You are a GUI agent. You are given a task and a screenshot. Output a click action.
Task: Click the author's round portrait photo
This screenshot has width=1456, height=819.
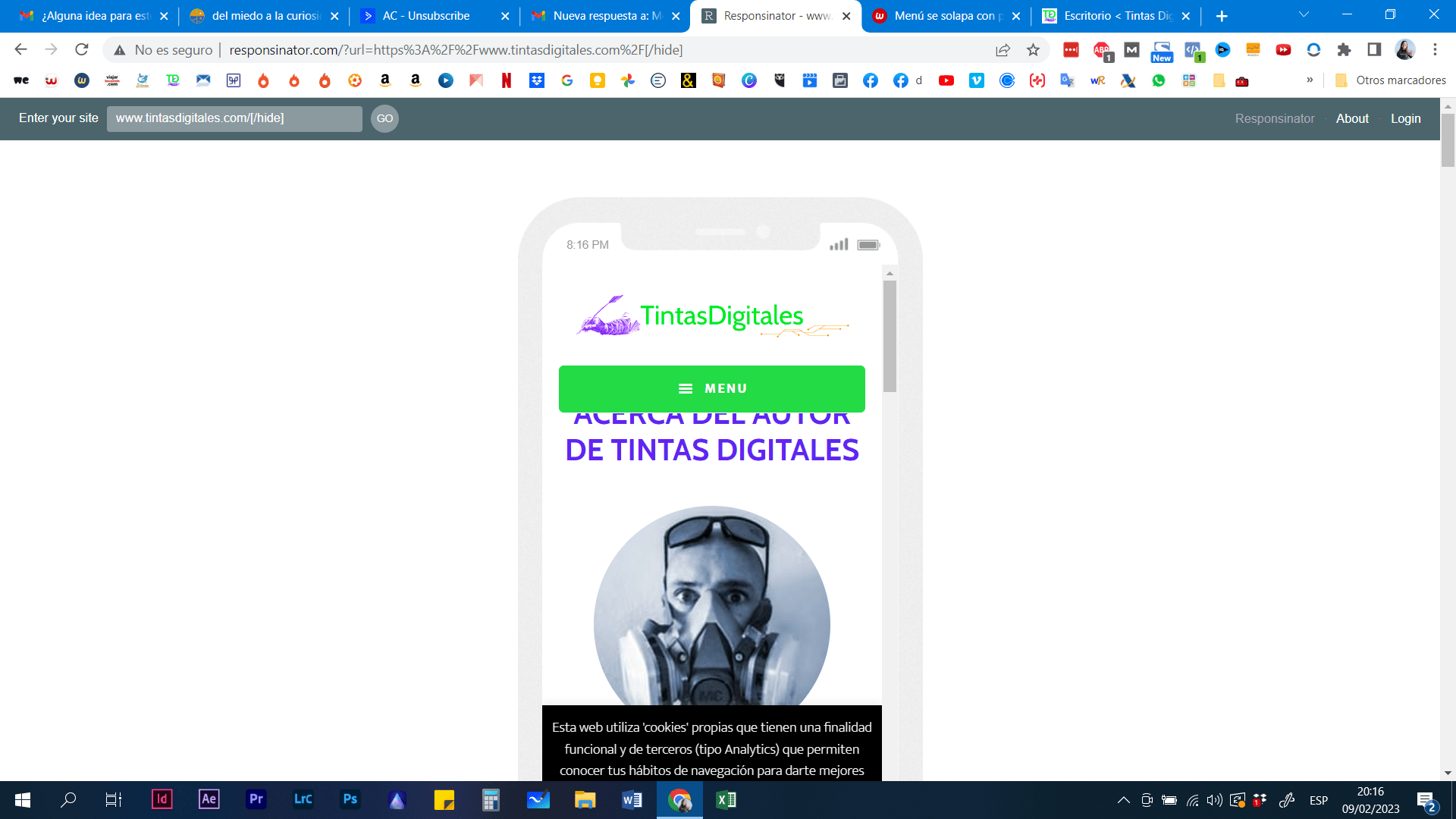click(x=711, y=607)
